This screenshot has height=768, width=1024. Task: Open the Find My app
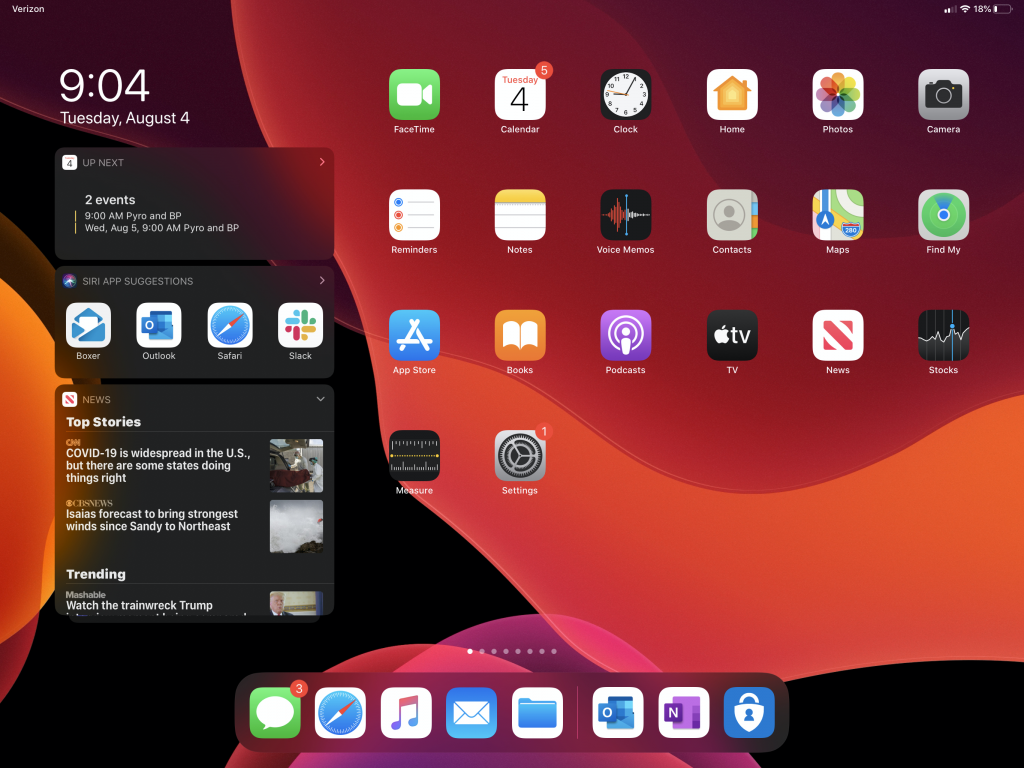click(943, 215)
